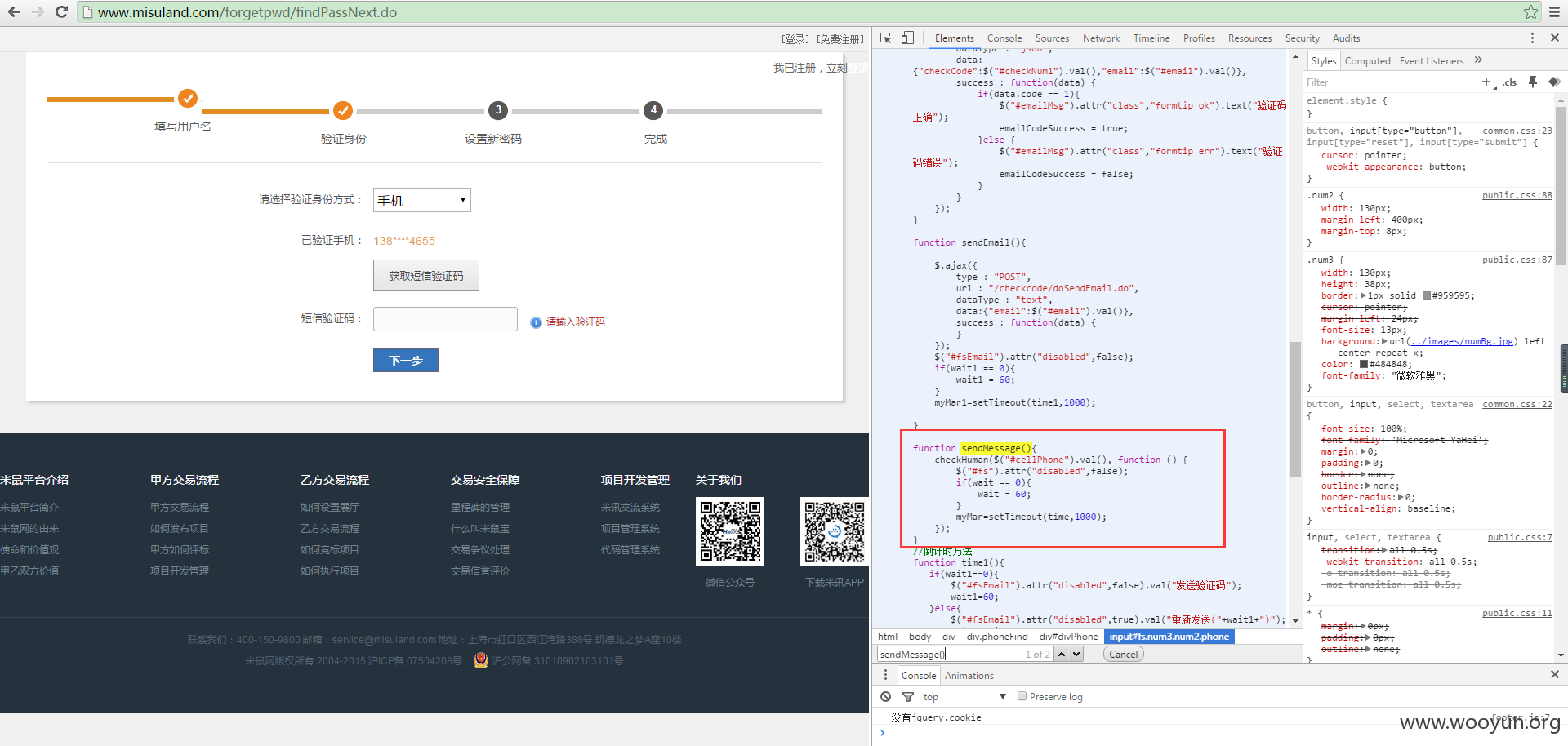
Task: Open the Chrome hamburger menu
Action: 1554,12
